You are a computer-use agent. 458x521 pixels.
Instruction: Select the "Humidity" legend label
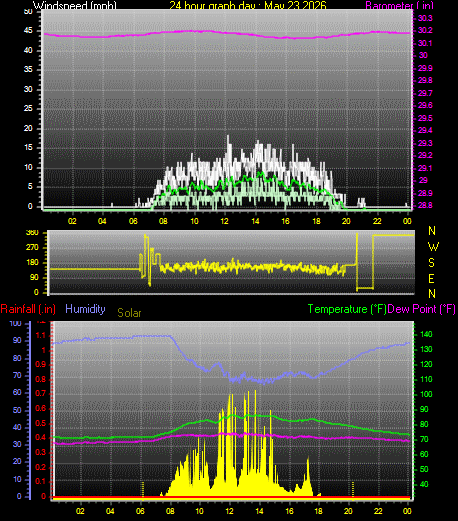[85, 309]
